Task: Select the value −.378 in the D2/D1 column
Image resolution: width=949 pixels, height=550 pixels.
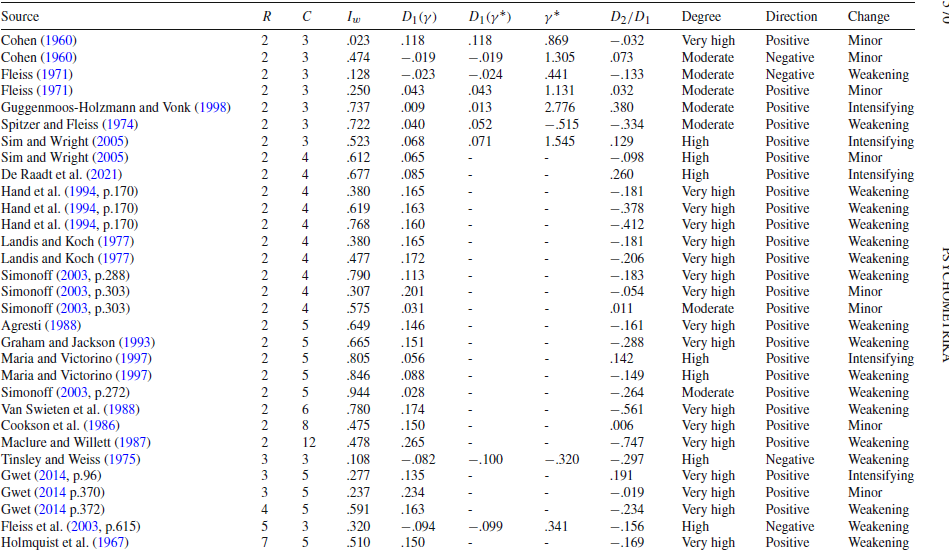Action: (627, 209)
